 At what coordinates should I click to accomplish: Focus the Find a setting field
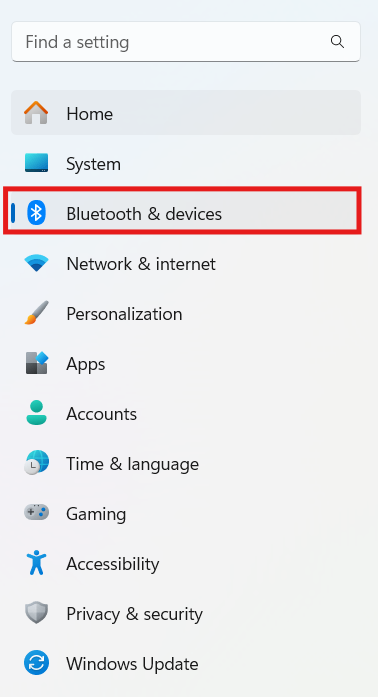click(x=186, y=42)
